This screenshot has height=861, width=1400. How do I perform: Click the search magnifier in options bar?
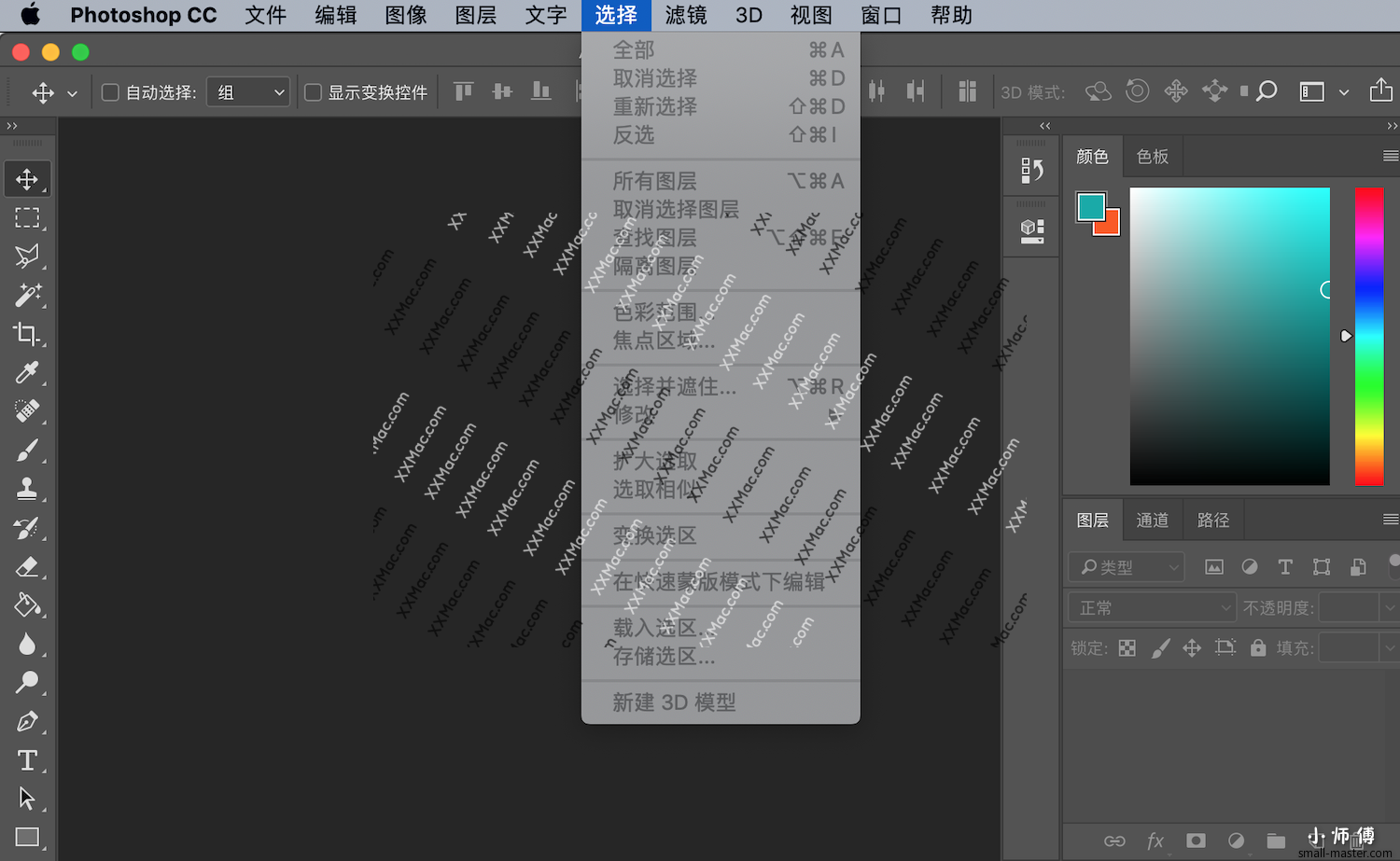coord(1266,91)
